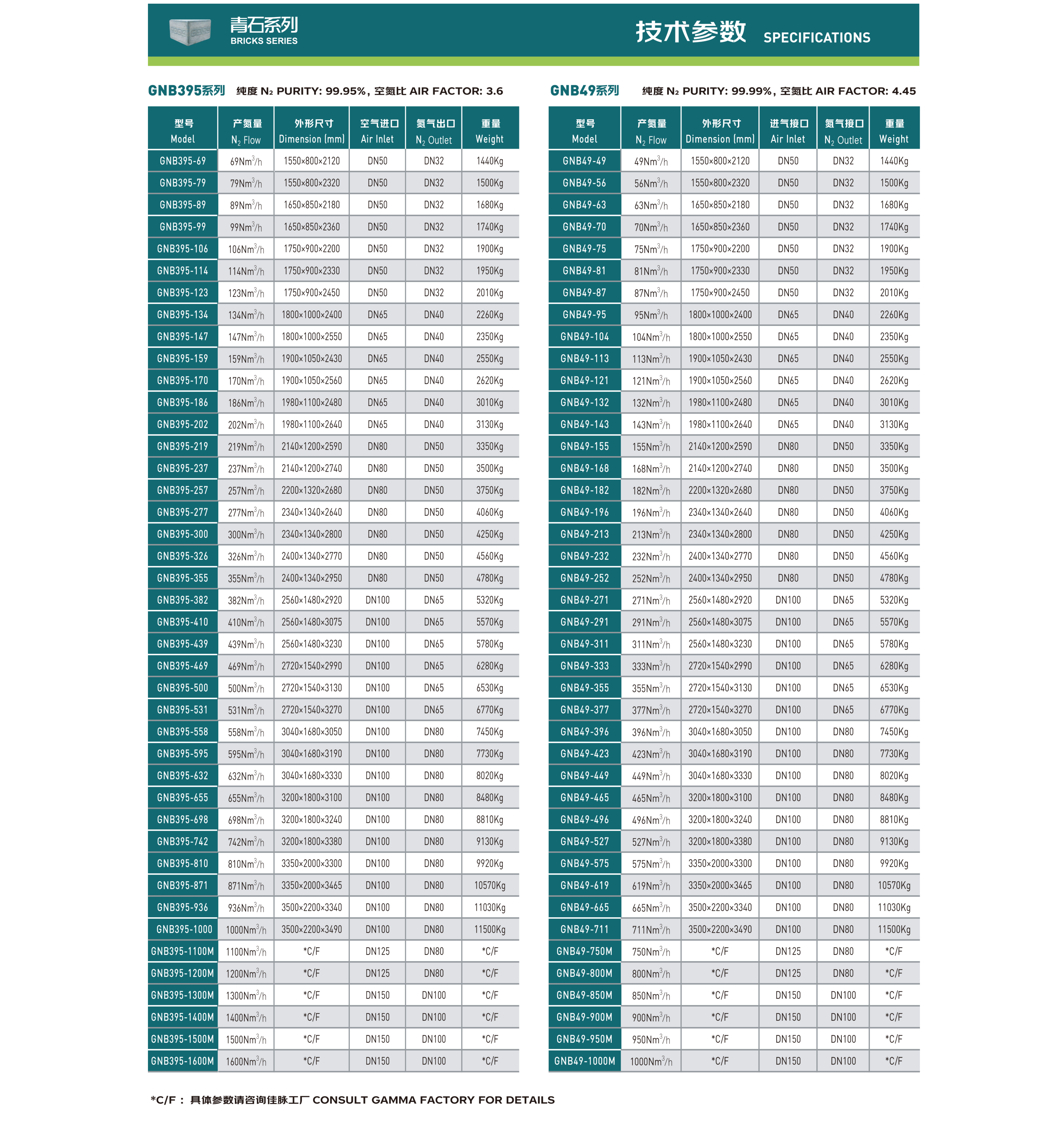This screenshot has width=1064, height=1128.
Task: Click the GNB395-134 model cell
Action: (183, 315)
